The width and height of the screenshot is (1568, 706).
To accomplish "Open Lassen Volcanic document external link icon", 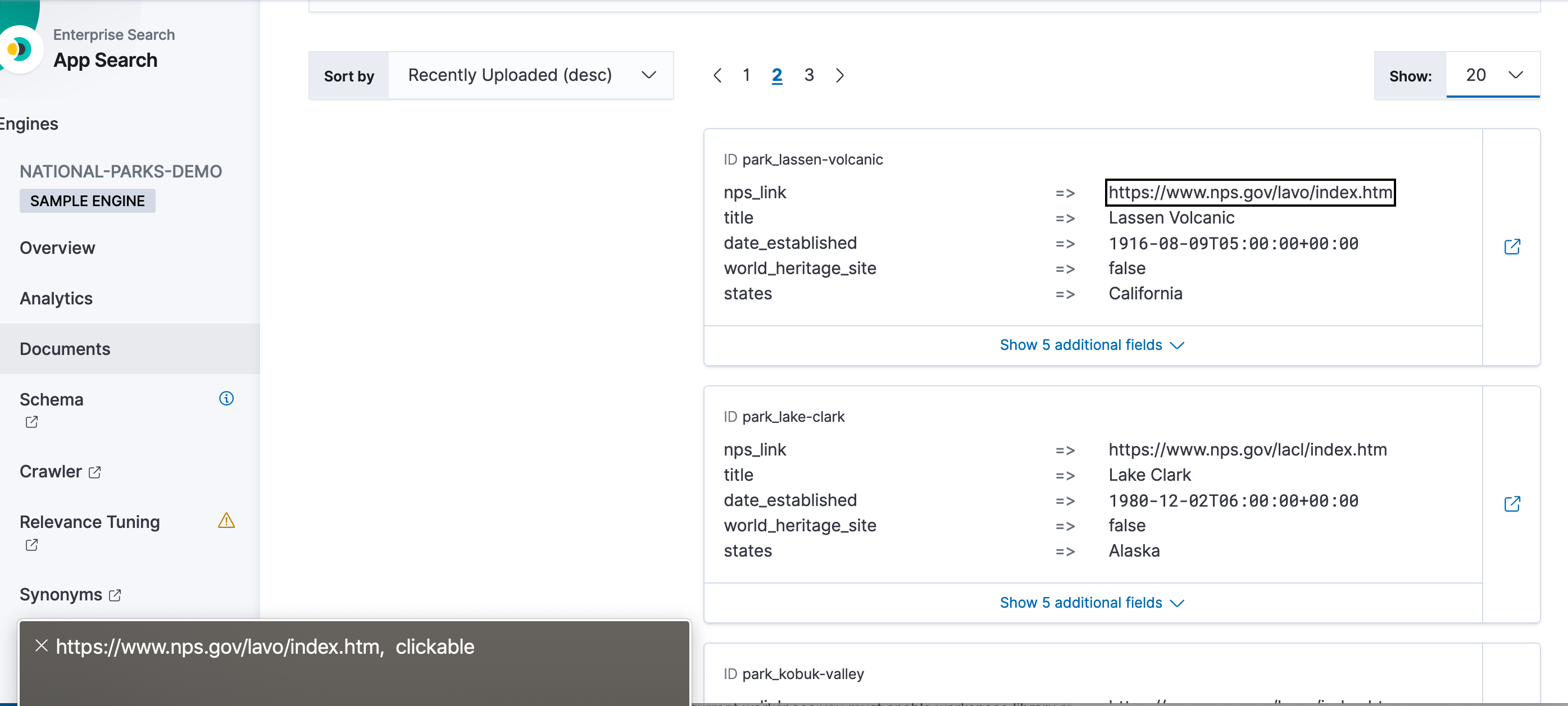I will coord(1511,247).
